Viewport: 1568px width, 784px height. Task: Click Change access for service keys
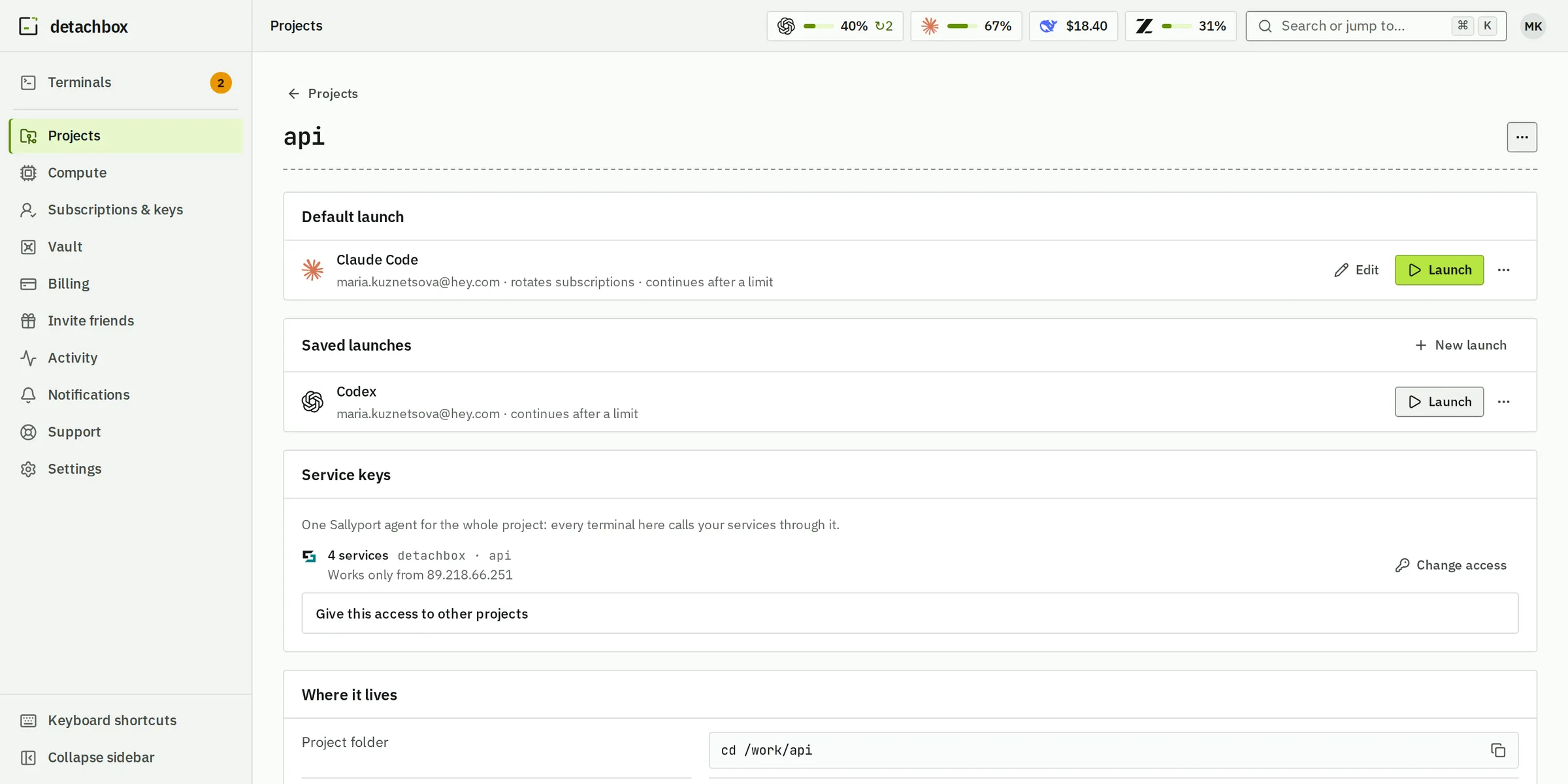(x=1451, y=565)
